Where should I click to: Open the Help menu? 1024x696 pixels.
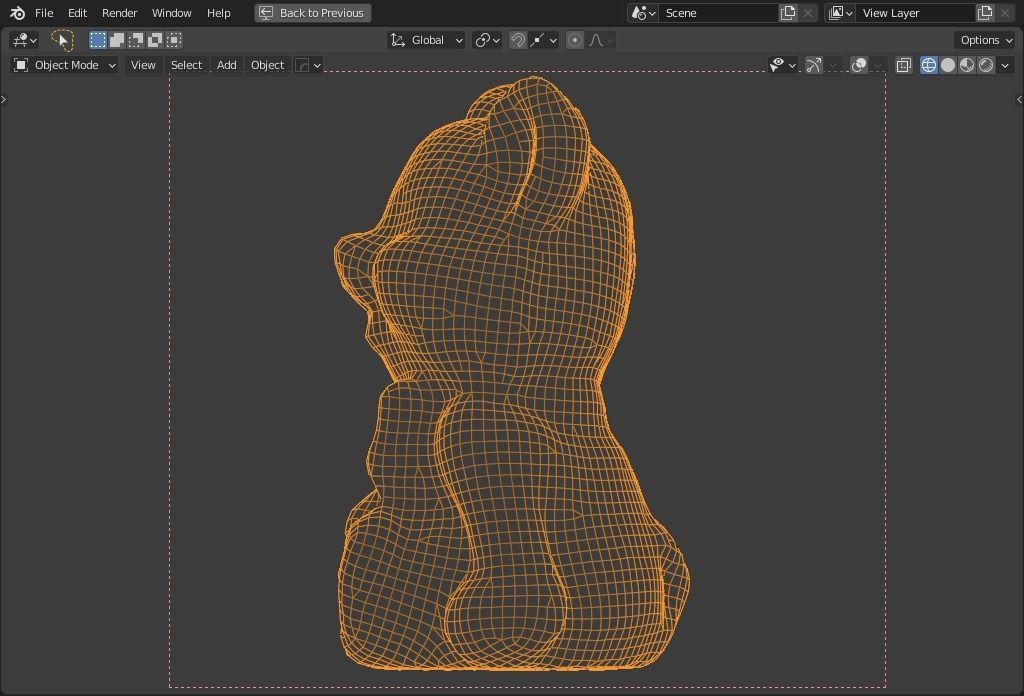[219, 13]
